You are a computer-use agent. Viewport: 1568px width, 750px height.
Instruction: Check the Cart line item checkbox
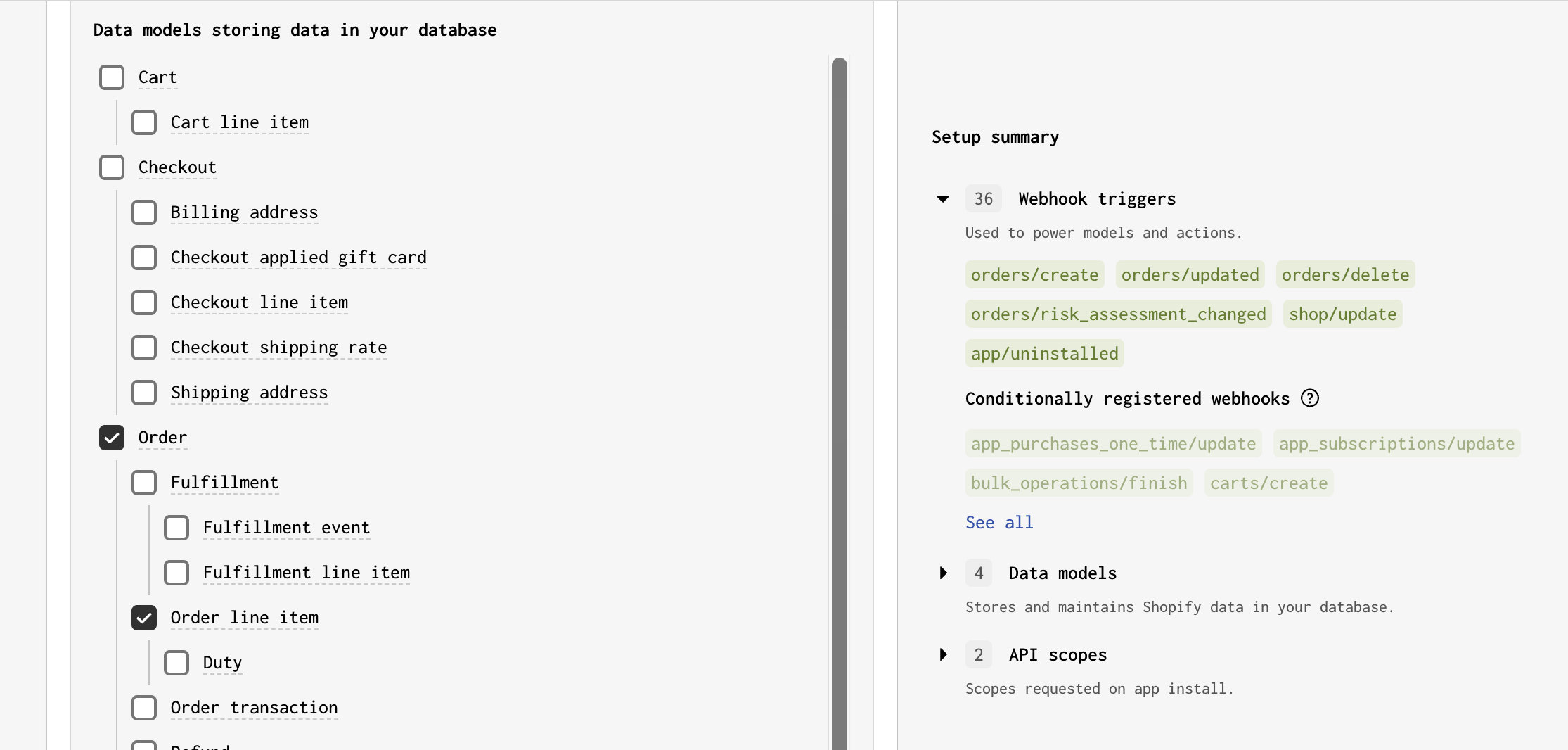coord(144,122)
